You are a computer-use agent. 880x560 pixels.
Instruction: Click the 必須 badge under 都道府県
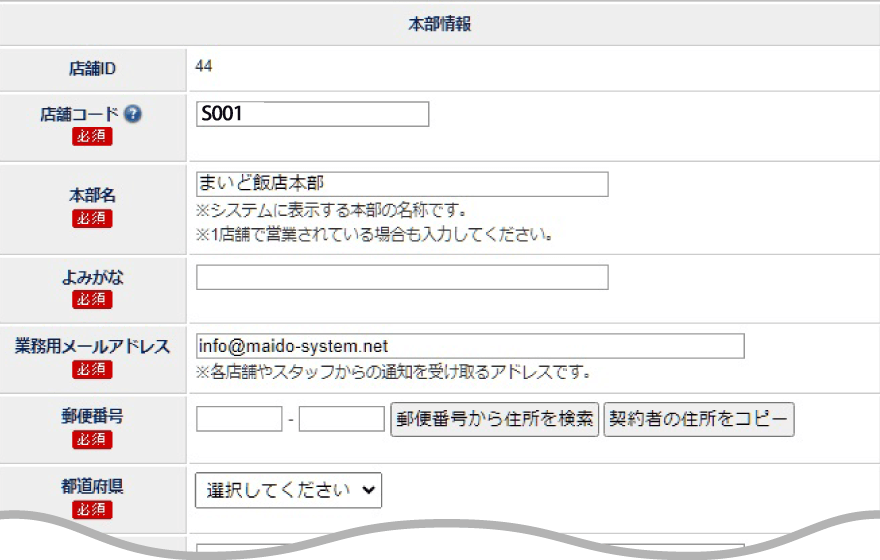[x=92, y=510]
